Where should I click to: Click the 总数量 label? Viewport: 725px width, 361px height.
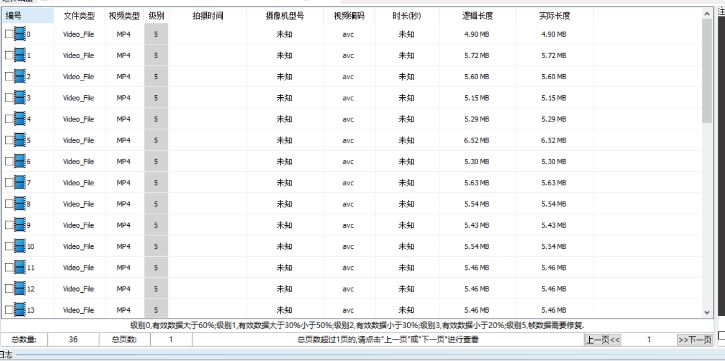click(x=24, y=340)
